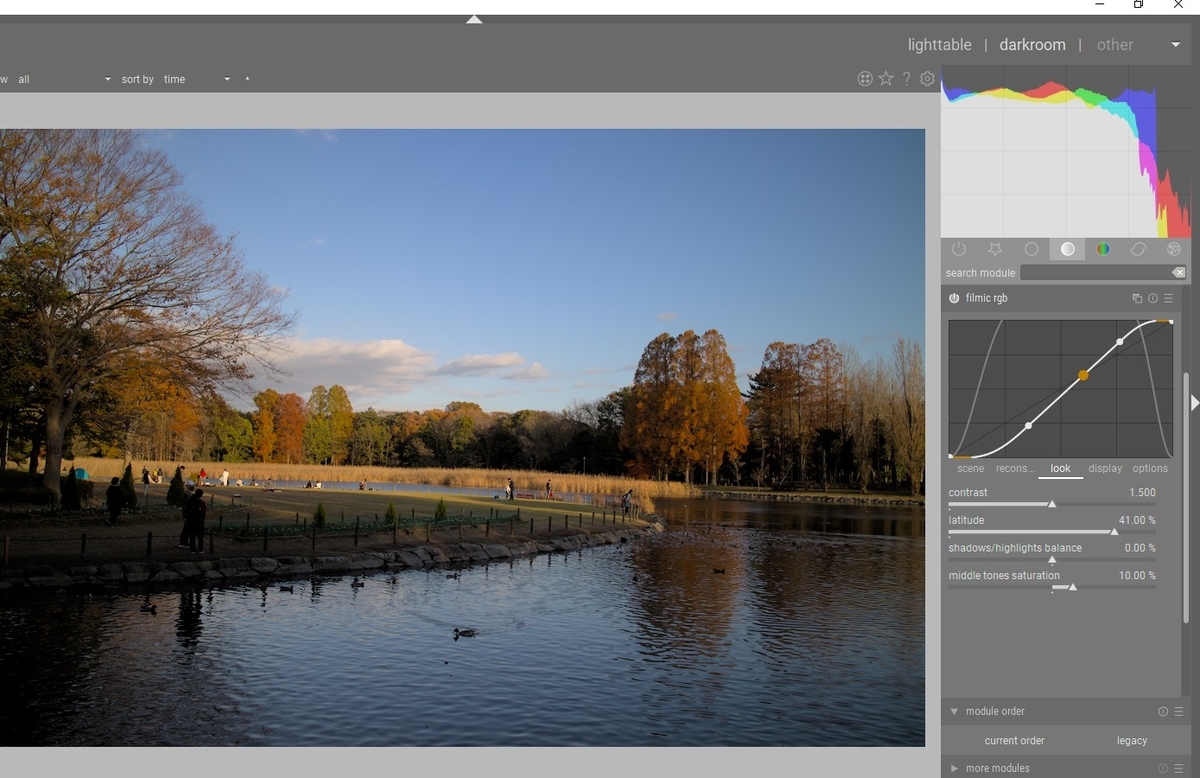Open the reconstruct tab in filmic rgb
This screenshot has width=1200, height=778.
(x=1015, y=468)
